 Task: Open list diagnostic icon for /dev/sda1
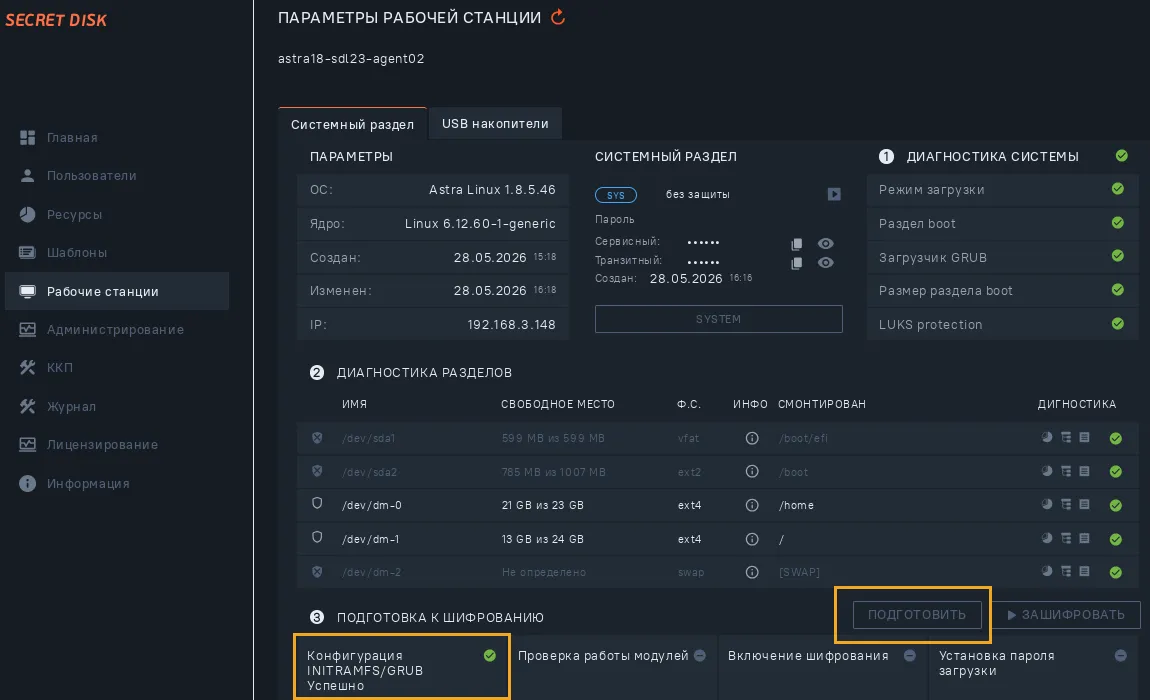pos(1084,437)
